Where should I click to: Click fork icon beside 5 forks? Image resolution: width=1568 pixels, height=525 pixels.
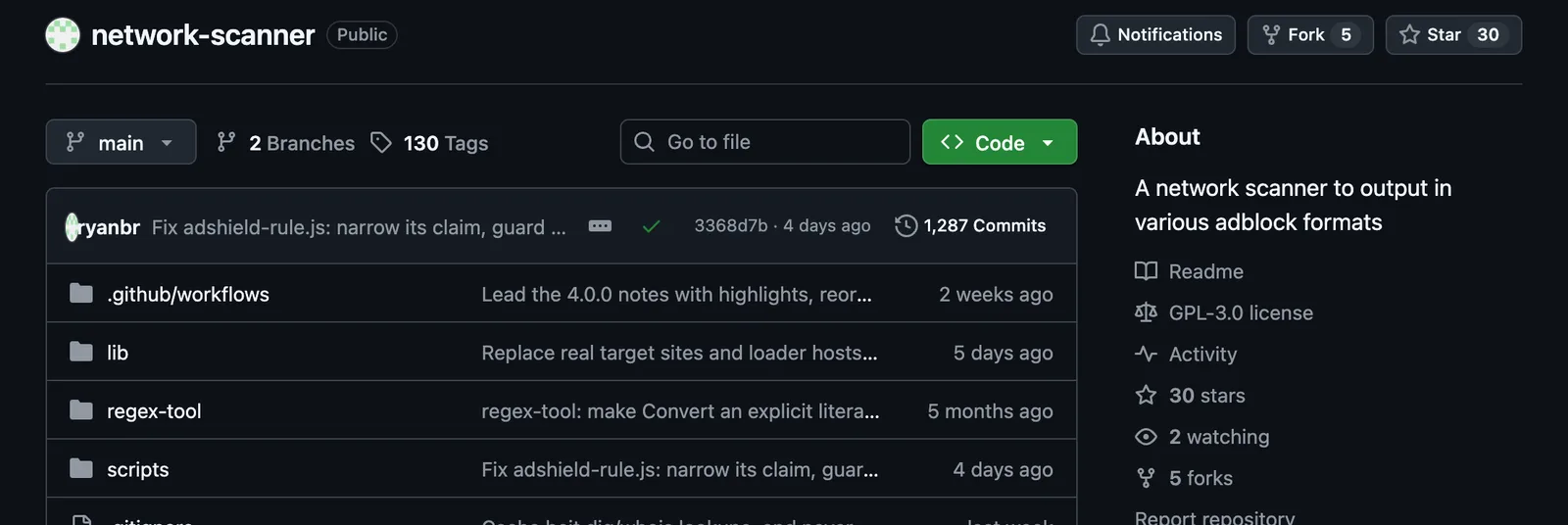[1146, 478]
